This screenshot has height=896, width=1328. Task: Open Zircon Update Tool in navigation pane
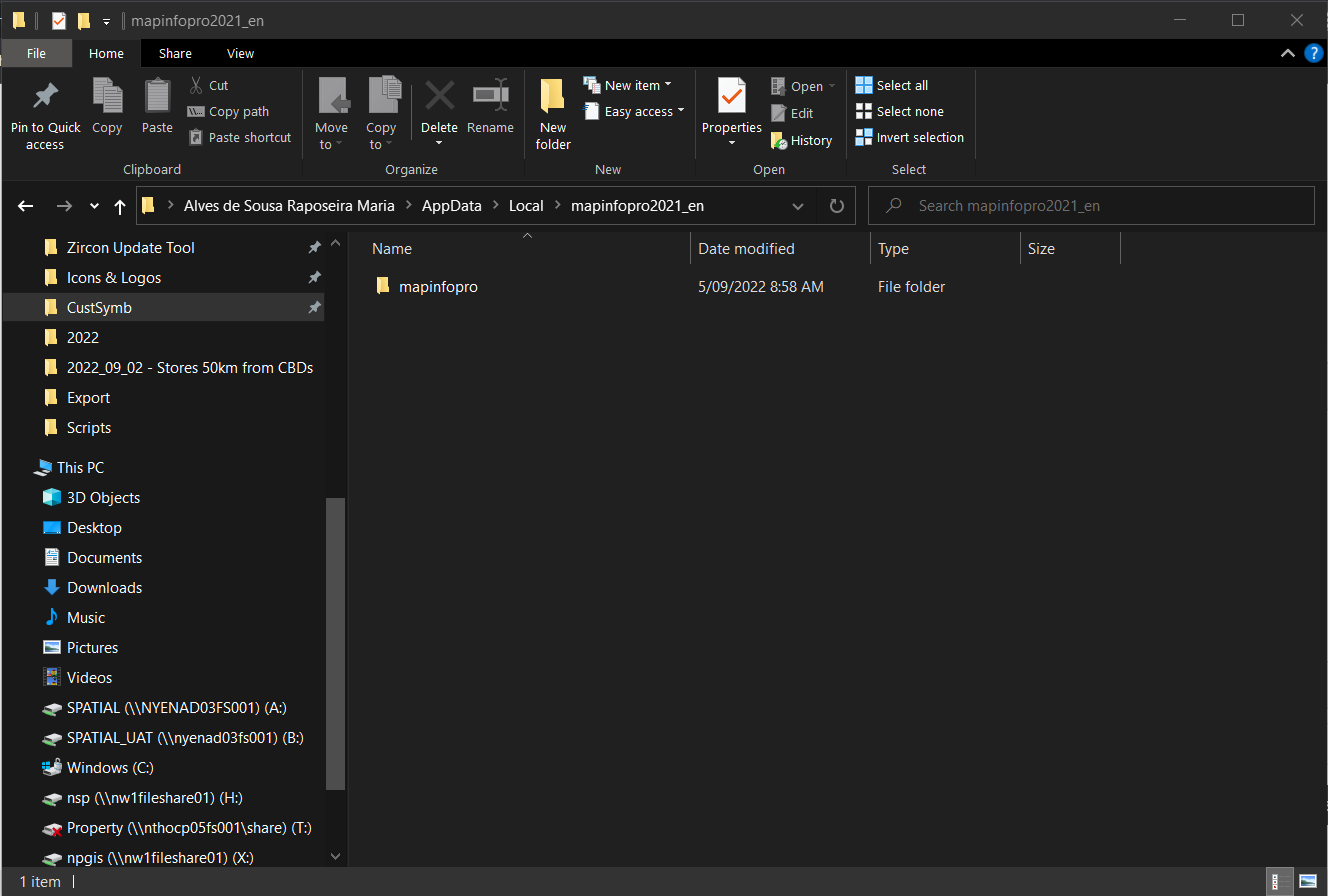coord(131,248)
